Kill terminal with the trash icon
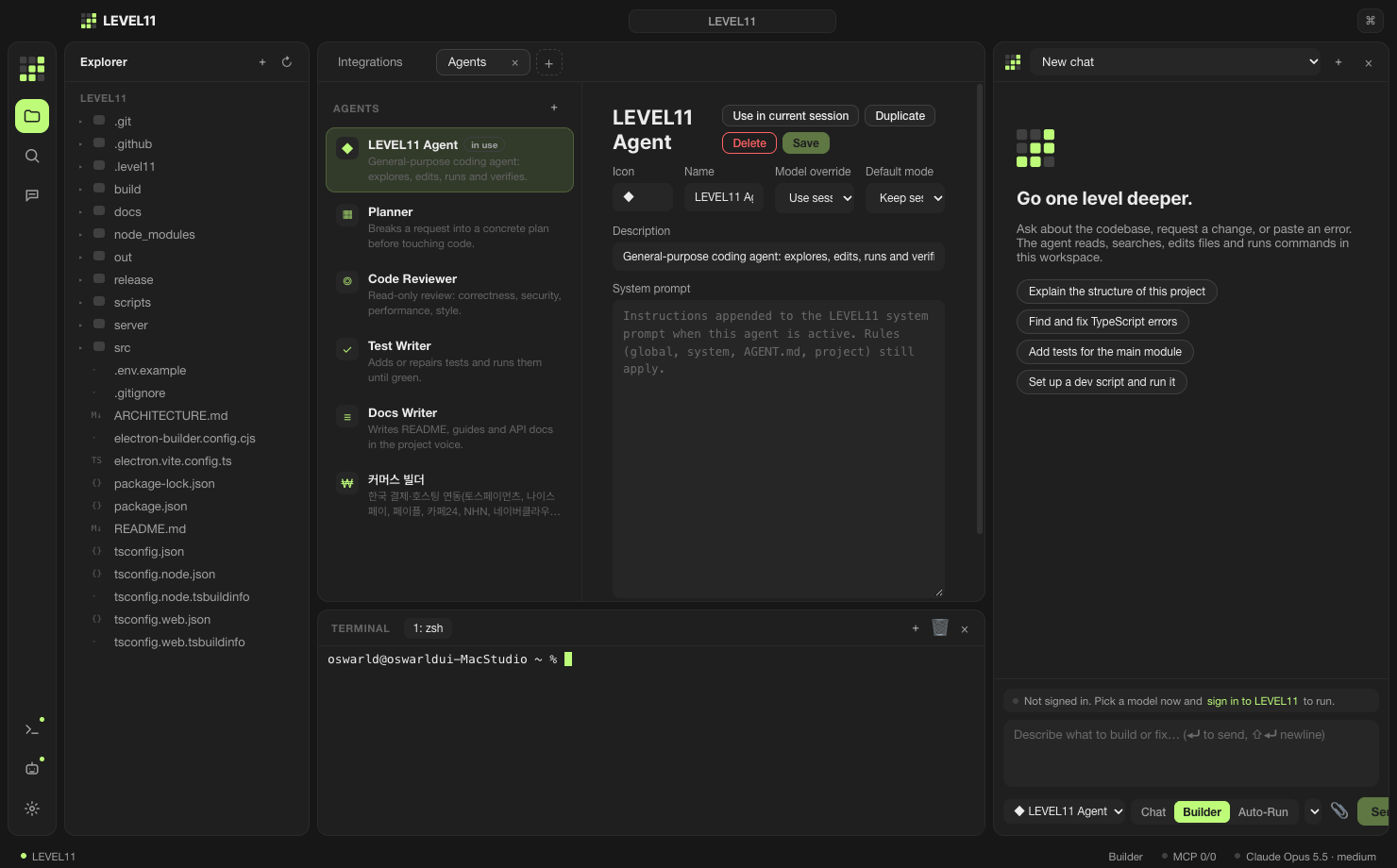1397x868 pixels. tap(940, 628)
